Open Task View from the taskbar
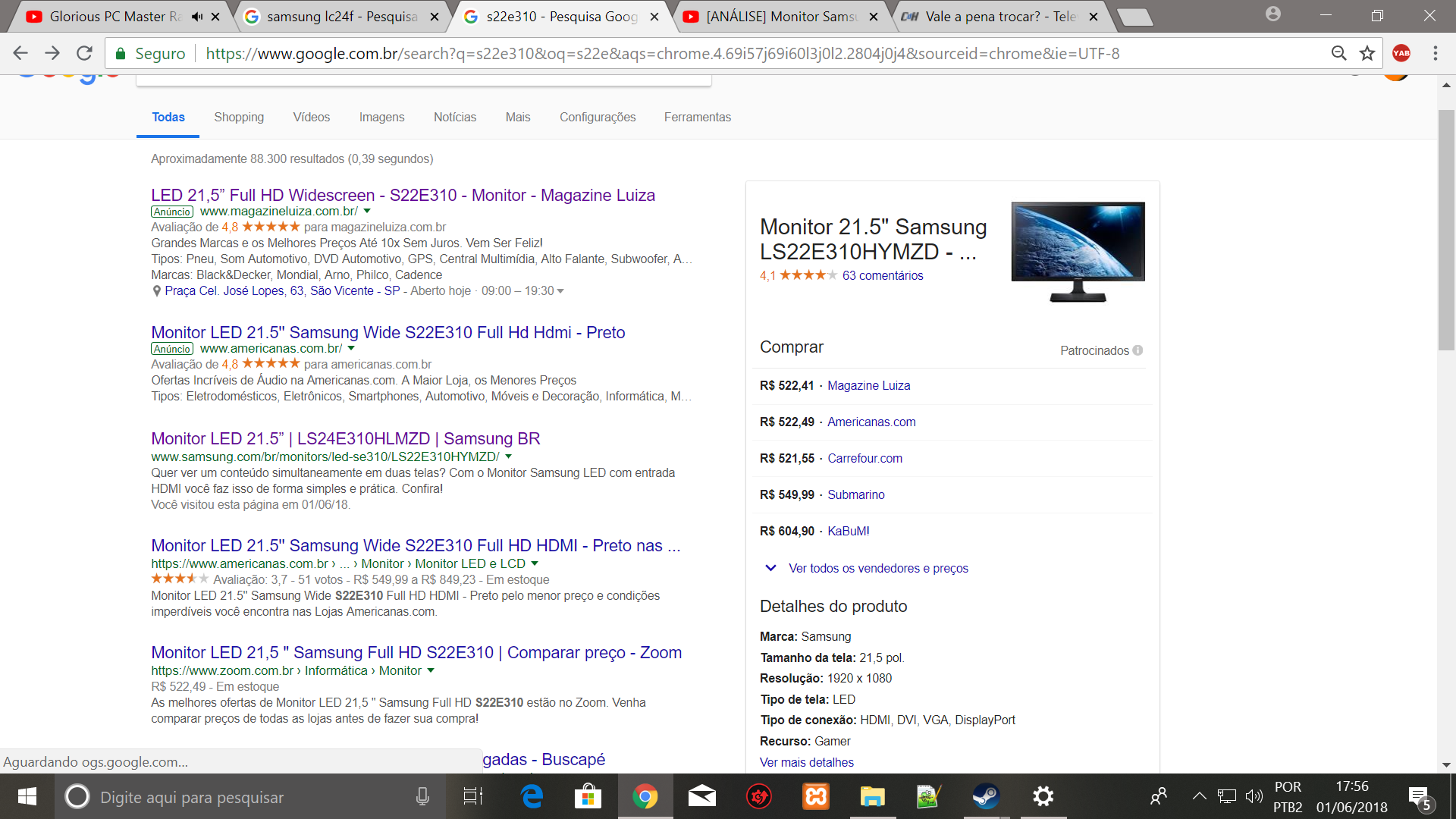This screenshot has height=819, width=1456. (473, 796)
